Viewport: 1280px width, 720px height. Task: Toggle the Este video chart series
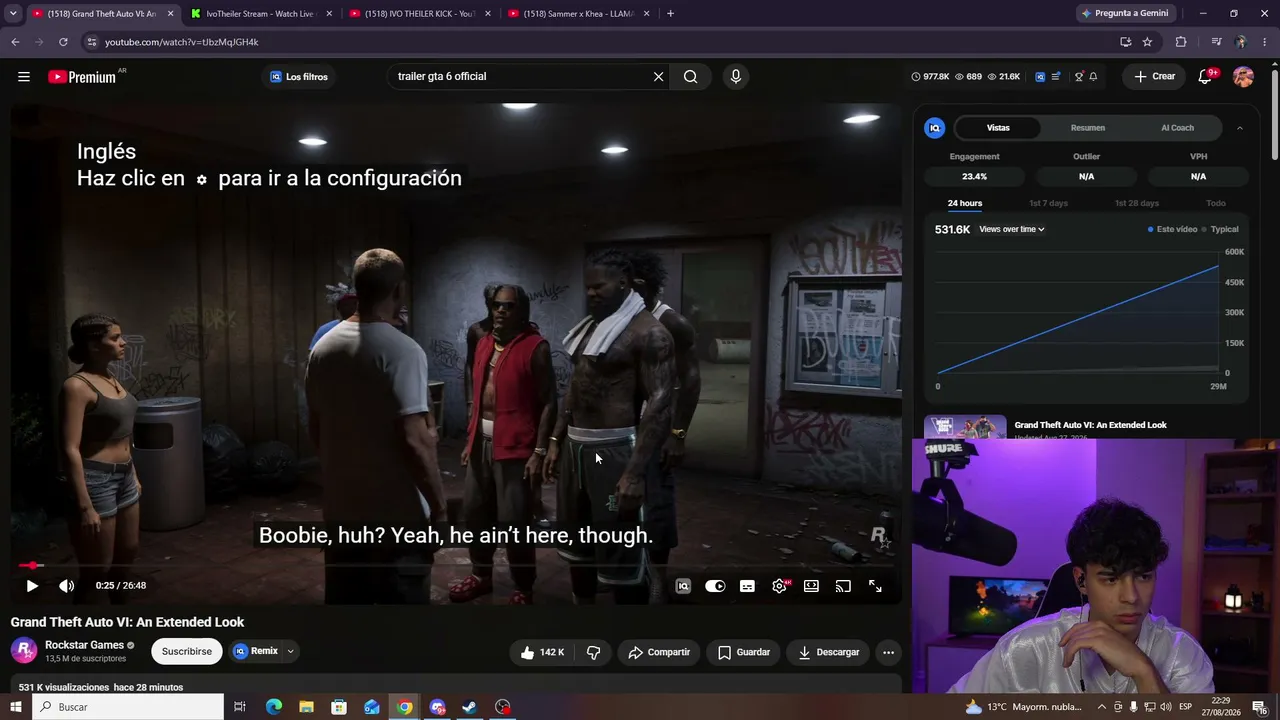point(1173,229)
